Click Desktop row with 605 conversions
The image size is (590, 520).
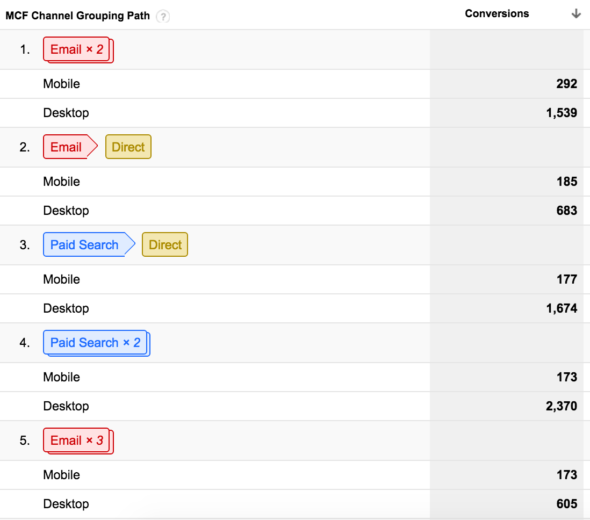[x=295, y=504]
